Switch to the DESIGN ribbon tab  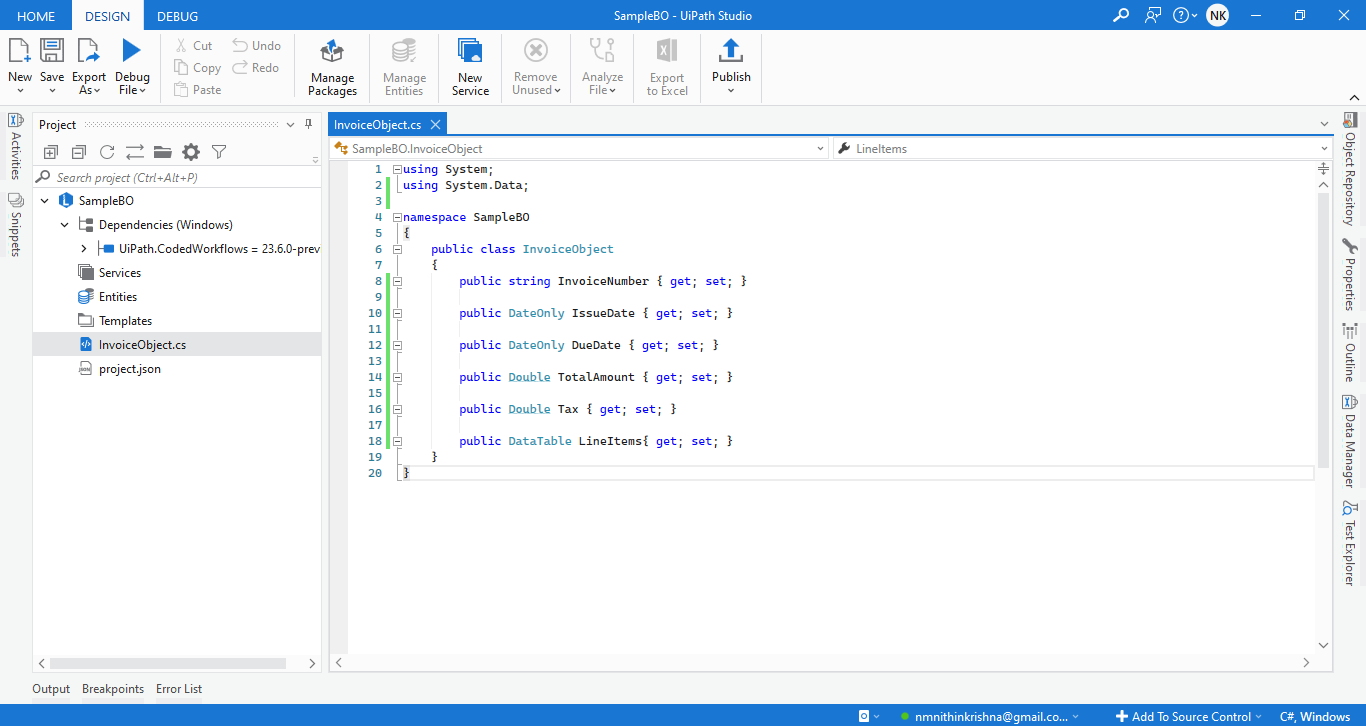(x=107, y=16)
